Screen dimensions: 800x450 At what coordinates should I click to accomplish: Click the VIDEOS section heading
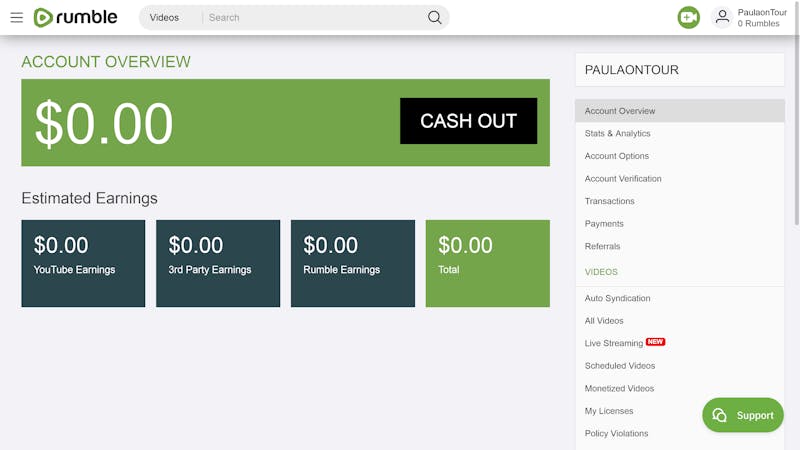click(x=601, y=272)
